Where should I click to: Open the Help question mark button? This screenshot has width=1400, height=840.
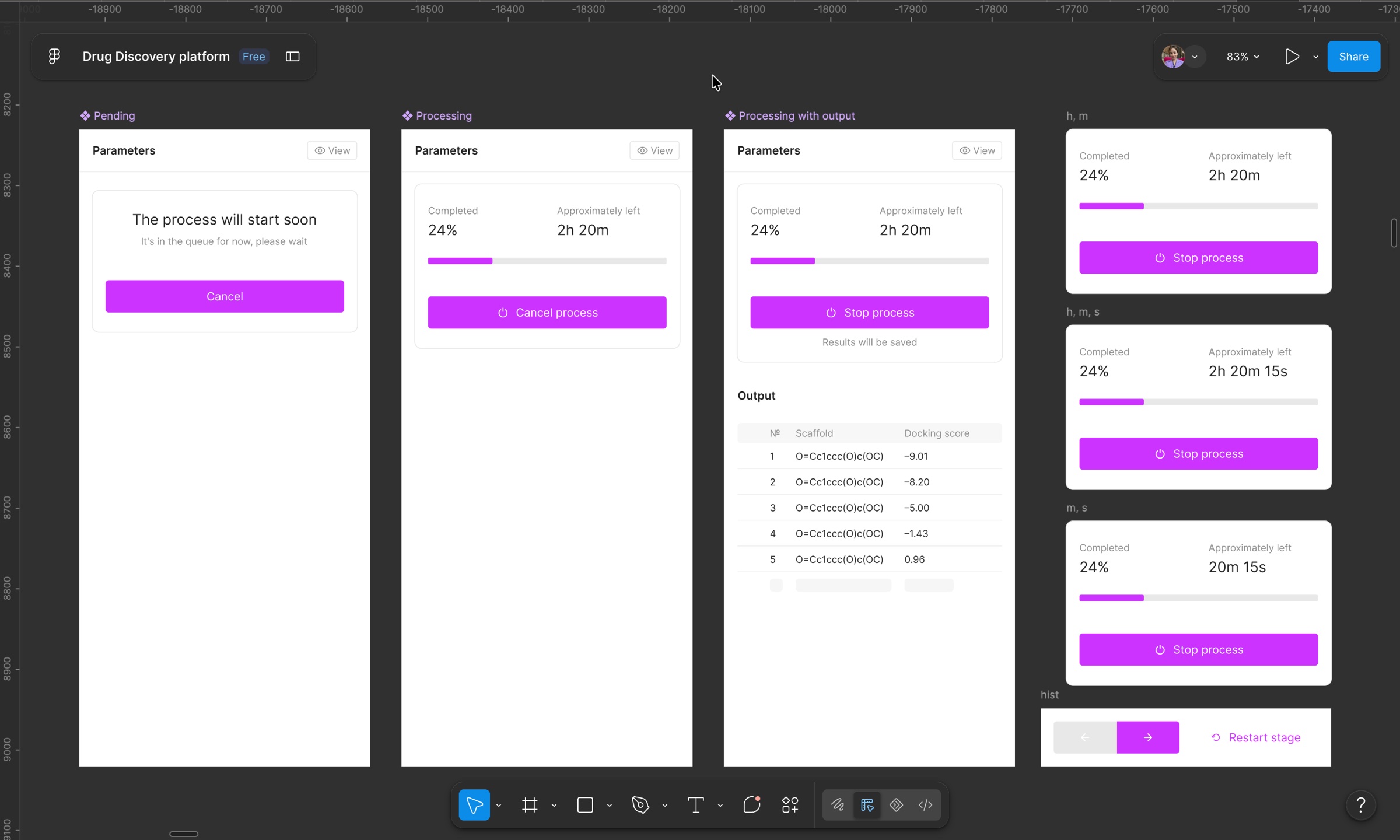(1361, 805)
